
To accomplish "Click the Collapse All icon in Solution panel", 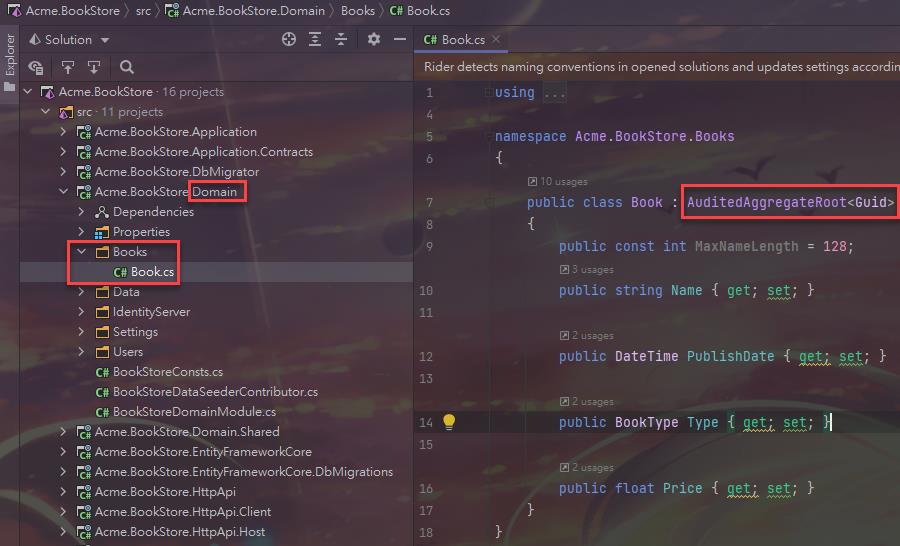I will pos(341,39).
